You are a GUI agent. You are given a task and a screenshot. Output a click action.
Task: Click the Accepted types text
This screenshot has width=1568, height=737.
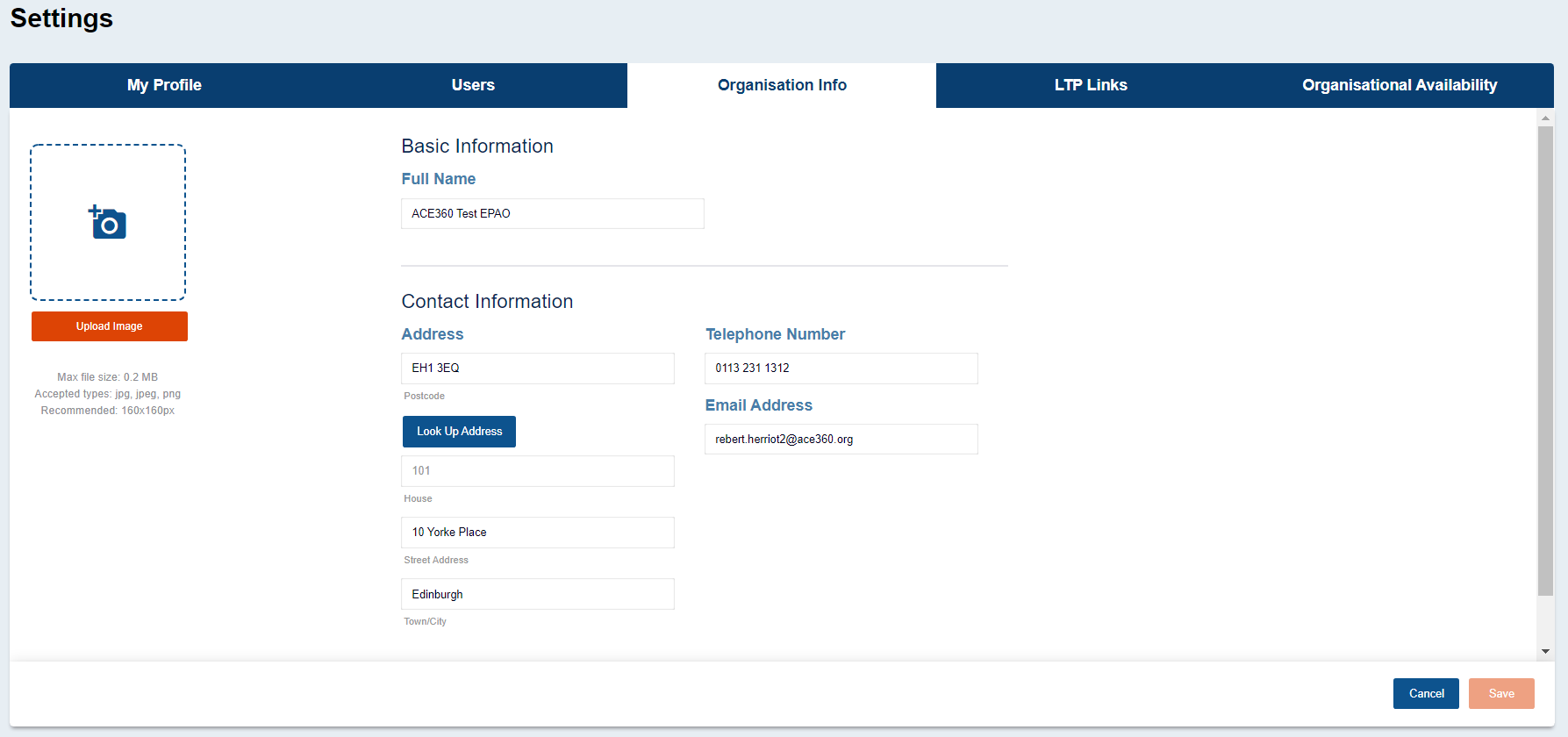(108, 394)
